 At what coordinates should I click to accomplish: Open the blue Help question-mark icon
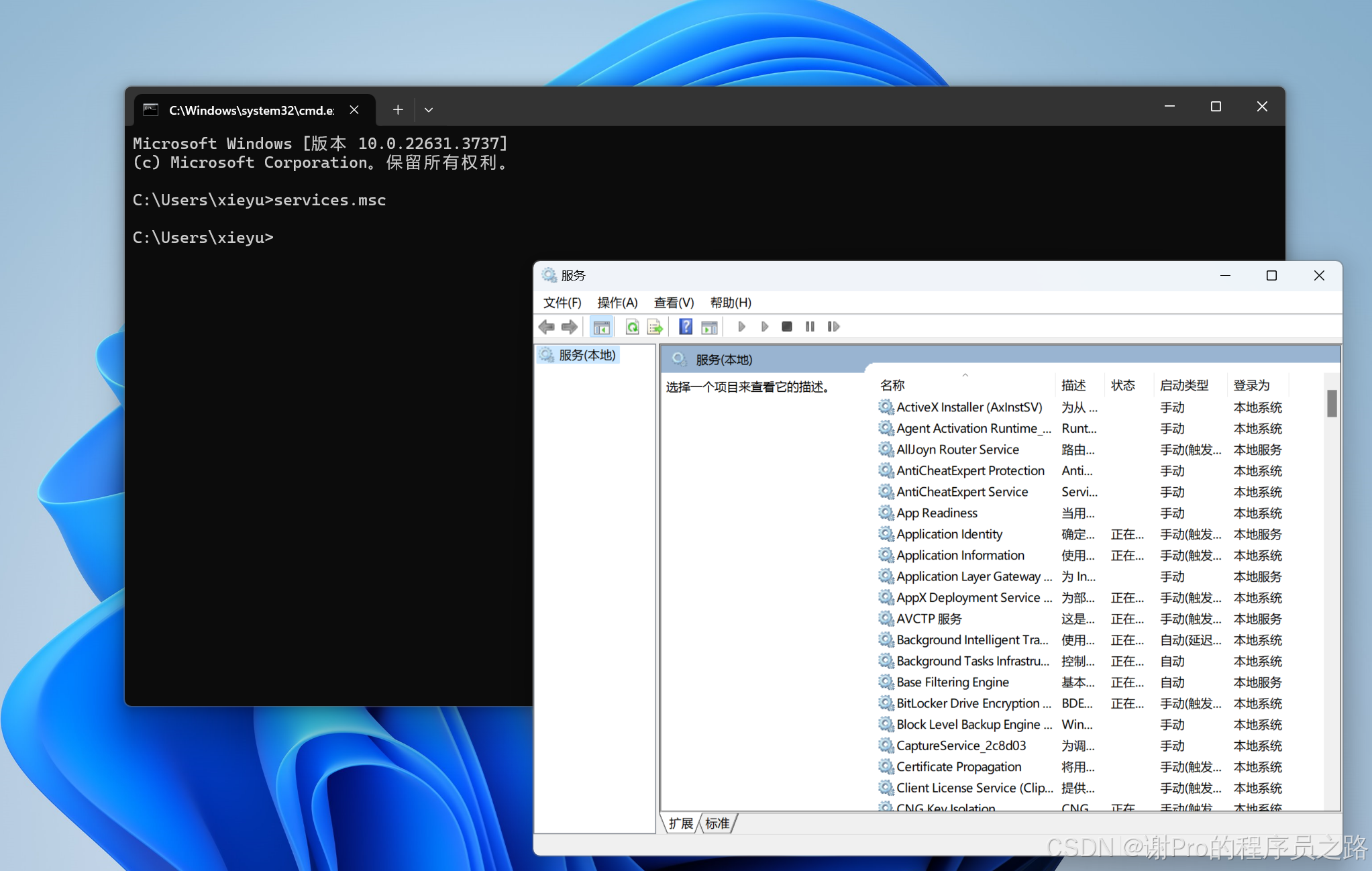[685, 327]
